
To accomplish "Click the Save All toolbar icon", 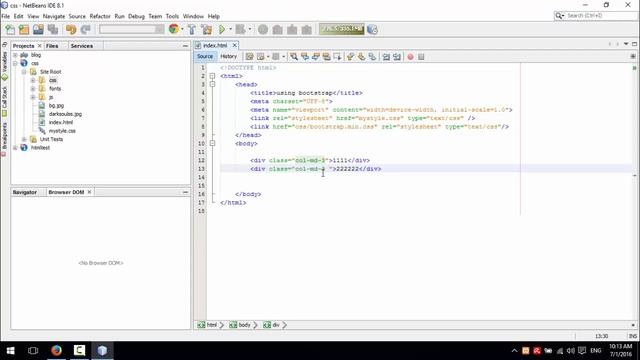I will click(x=53, y=29).
